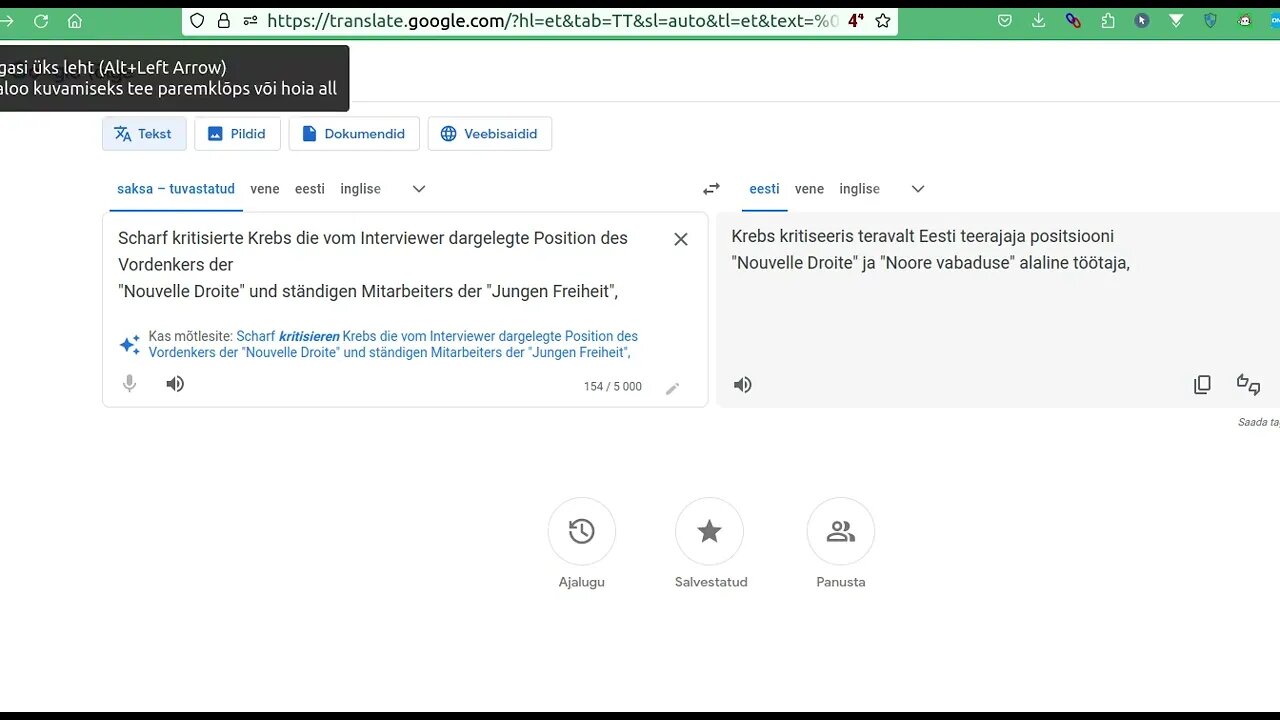Open the blue shield extension
The height and width of the screenshot is (720, 1280).
[1211, 20]
